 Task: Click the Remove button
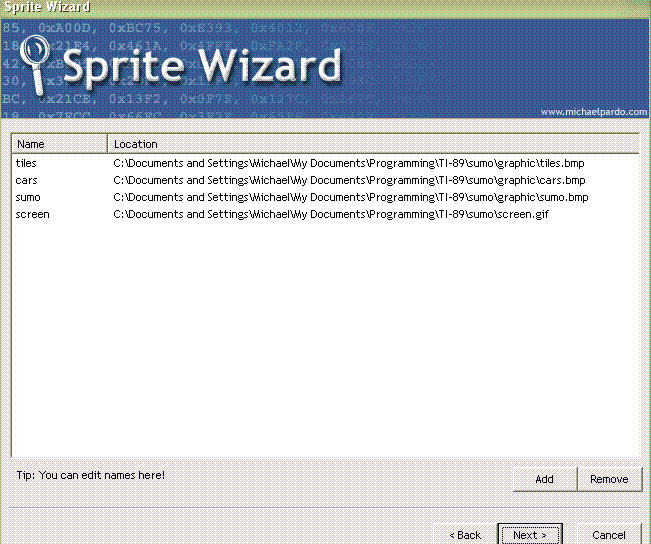(x=609, y=479)
